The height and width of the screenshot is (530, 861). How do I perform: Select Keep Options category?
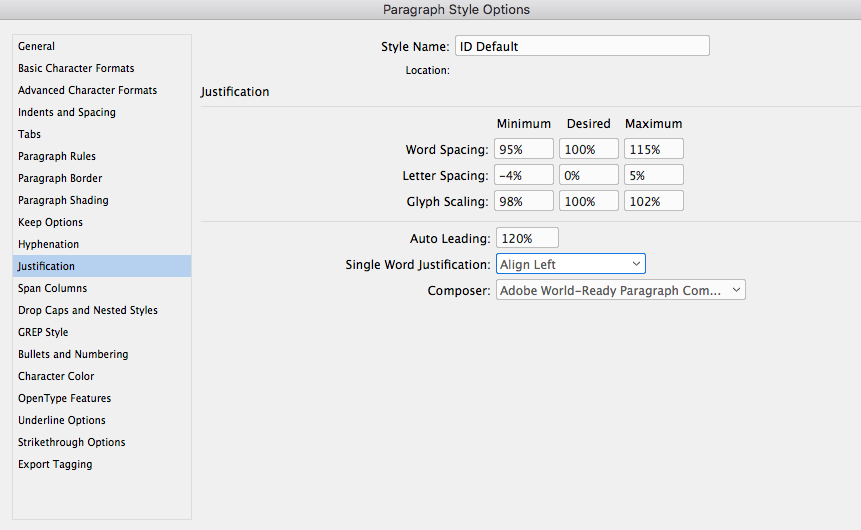[102, 222]
